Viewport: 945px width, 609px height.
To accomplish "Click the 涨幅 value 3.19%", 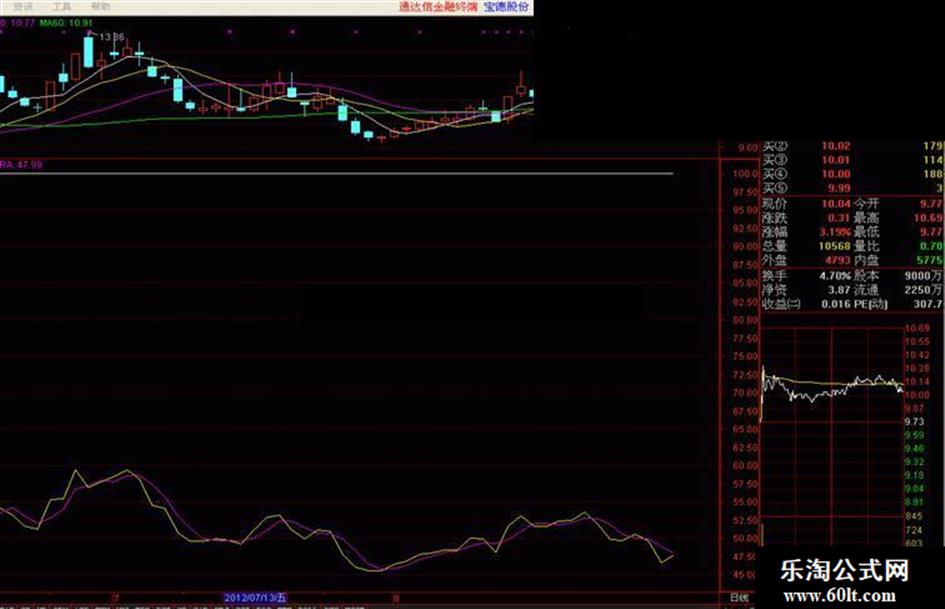I will coord(835,232).
